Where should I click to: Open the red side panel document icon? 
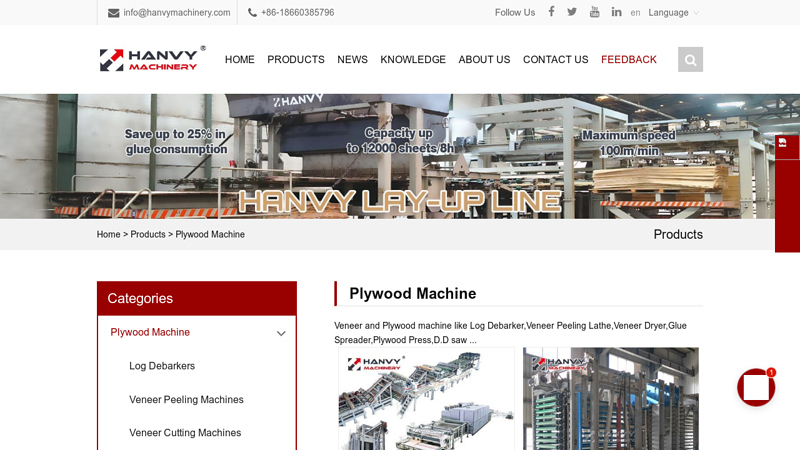click(x=783, y=143)
